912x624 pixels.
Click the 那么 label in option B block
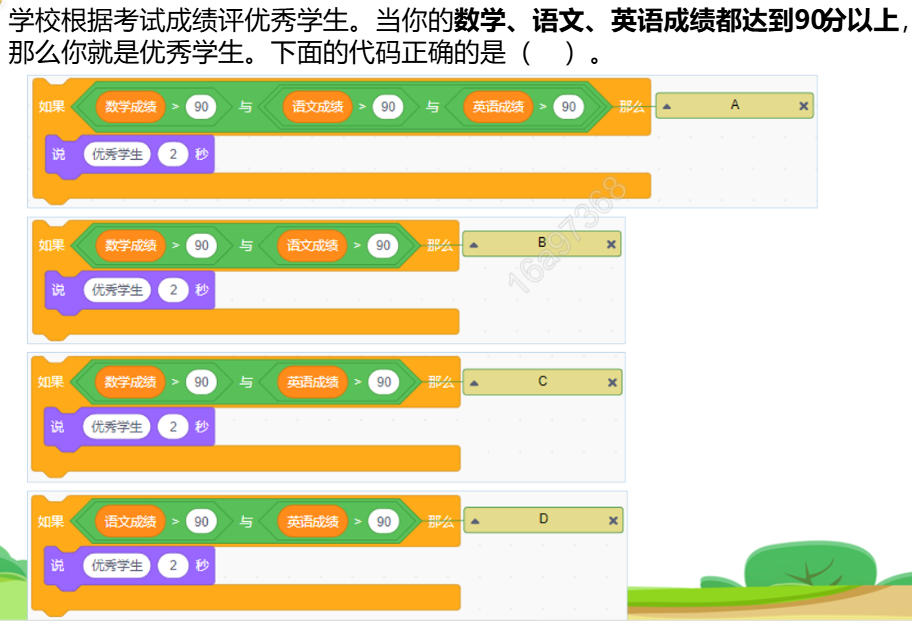[x=440, y=245]
